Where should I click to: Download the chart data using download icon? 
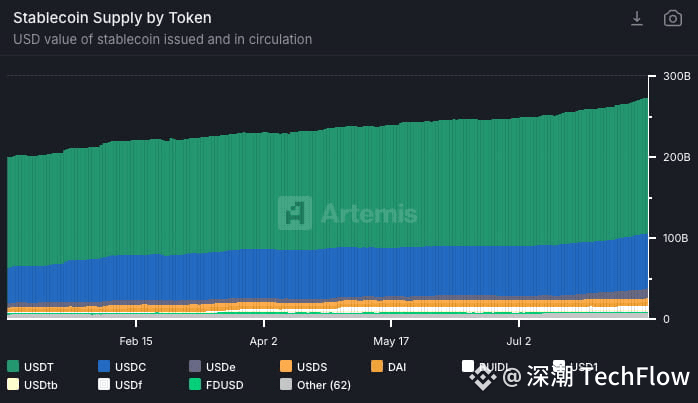pyautogui.click(x=637, y=19)
